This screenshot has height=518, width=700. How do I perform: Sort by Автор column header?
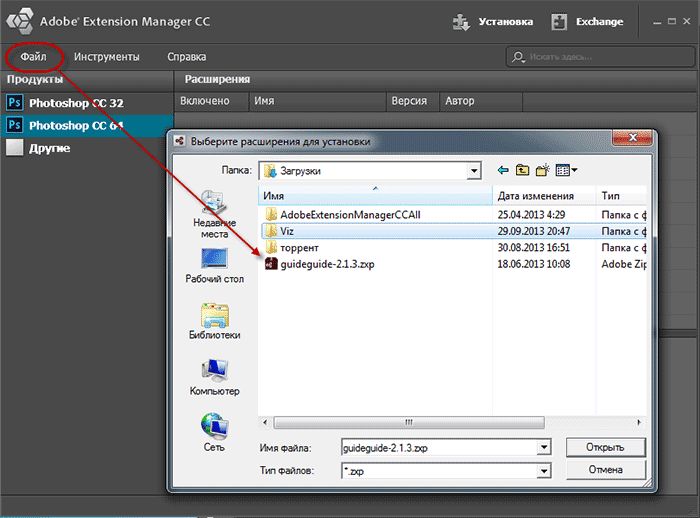481,101
